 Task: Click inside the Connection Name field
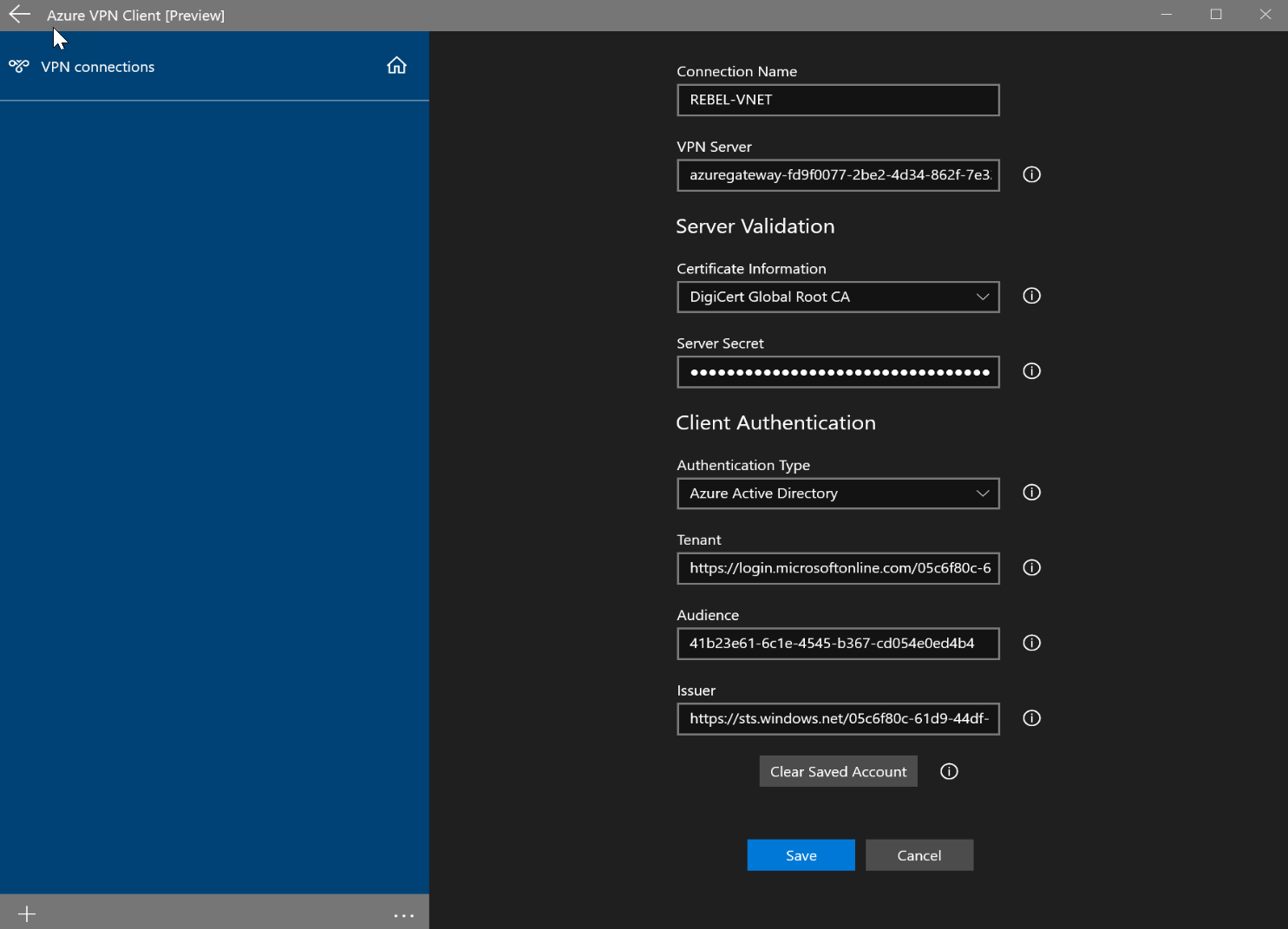tap(837, 99)
